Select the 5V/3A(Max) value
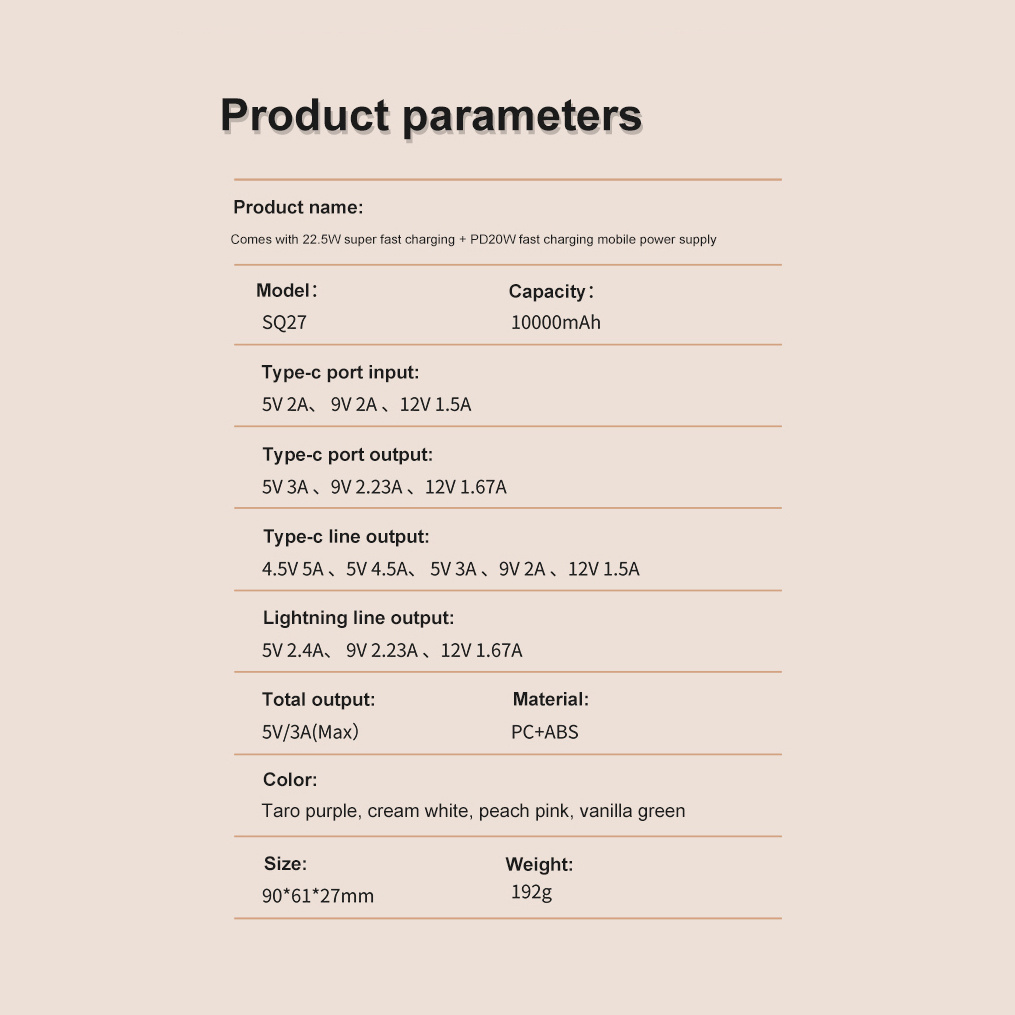Viewport: 1015px width, 1015px height. click(310, 732)
